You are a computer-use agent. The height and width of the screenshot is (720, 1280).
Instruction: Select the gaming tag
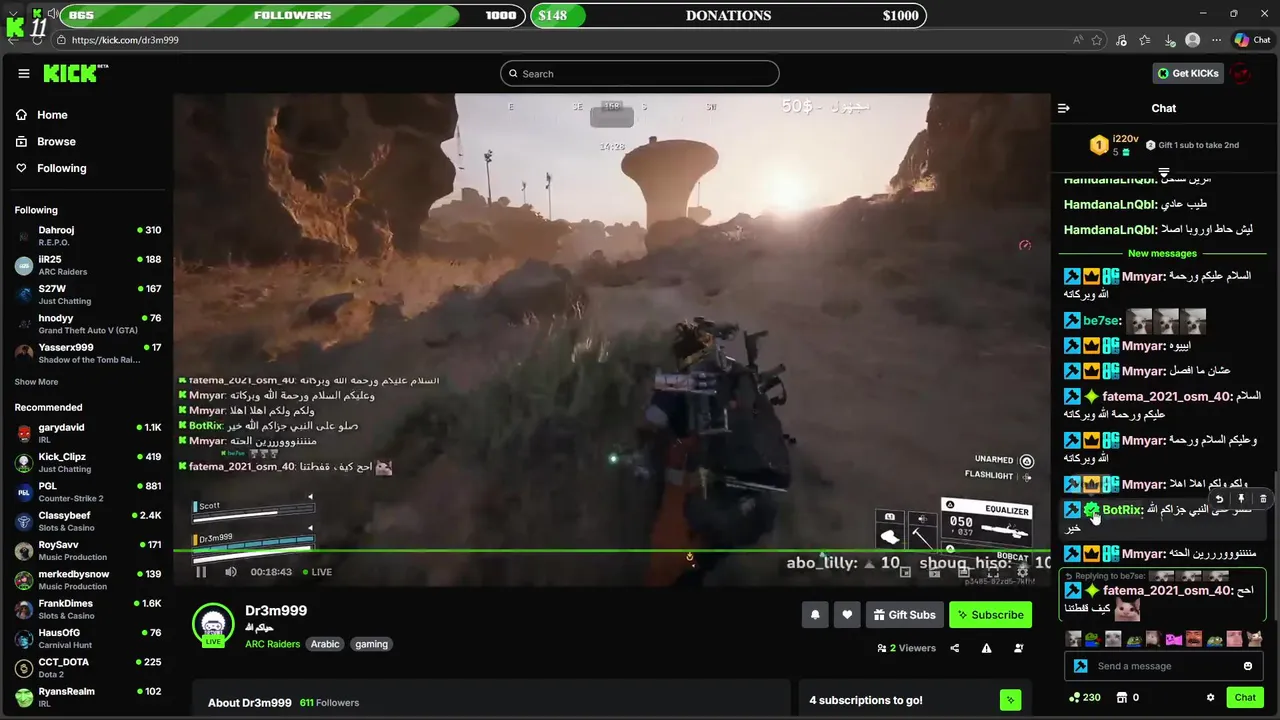click(371, 644)
